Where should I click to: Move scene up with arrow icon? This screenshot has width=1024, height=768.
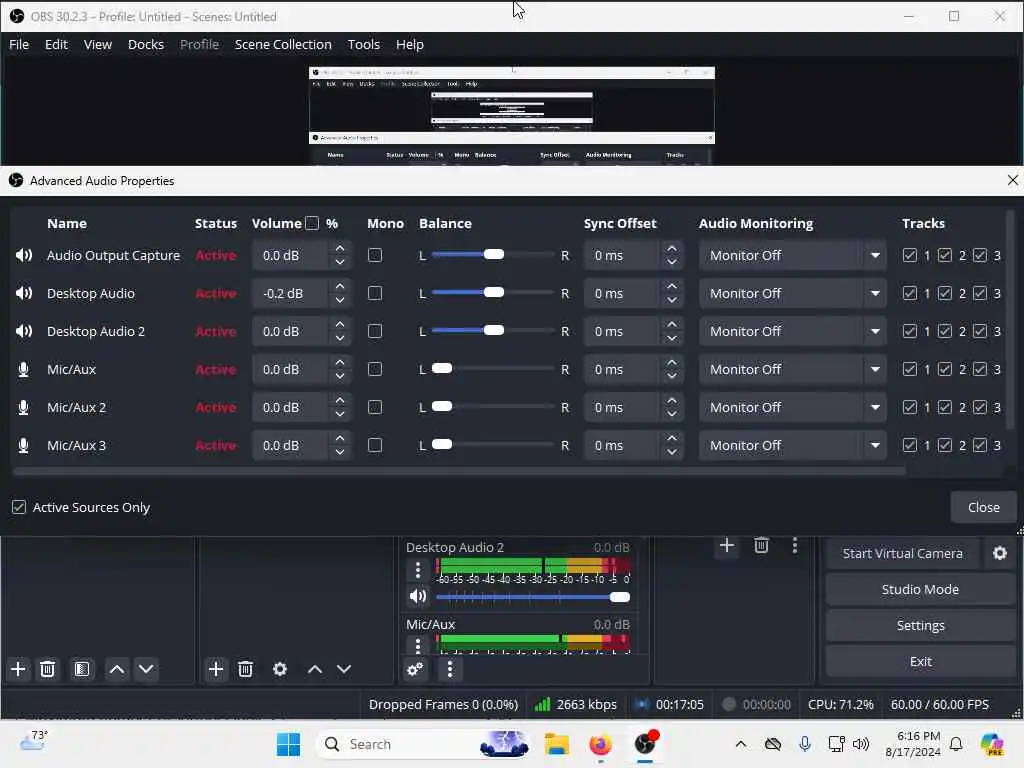tap(118, 669)
